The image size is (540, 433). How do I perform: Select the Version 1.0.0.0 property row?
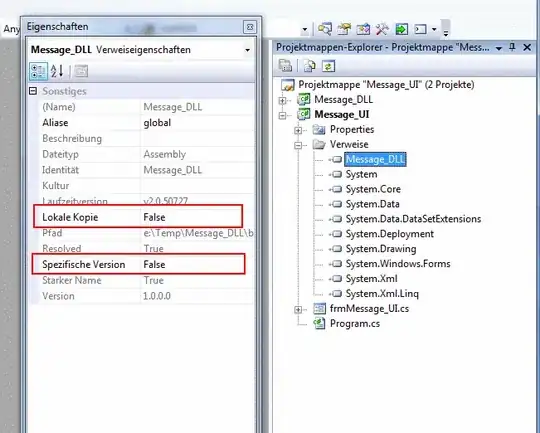pyautogui.click(x=142, y=296)
